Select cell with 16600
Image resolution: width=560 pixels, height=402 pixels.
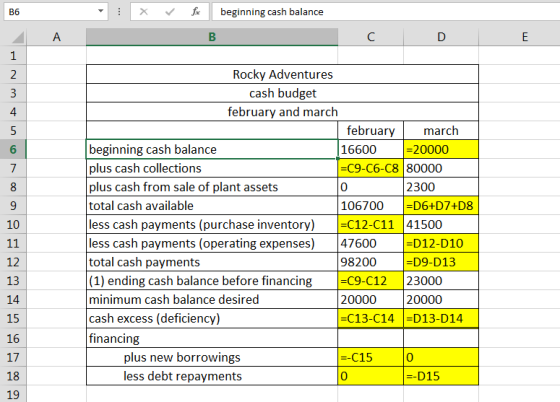pos(371,149)
